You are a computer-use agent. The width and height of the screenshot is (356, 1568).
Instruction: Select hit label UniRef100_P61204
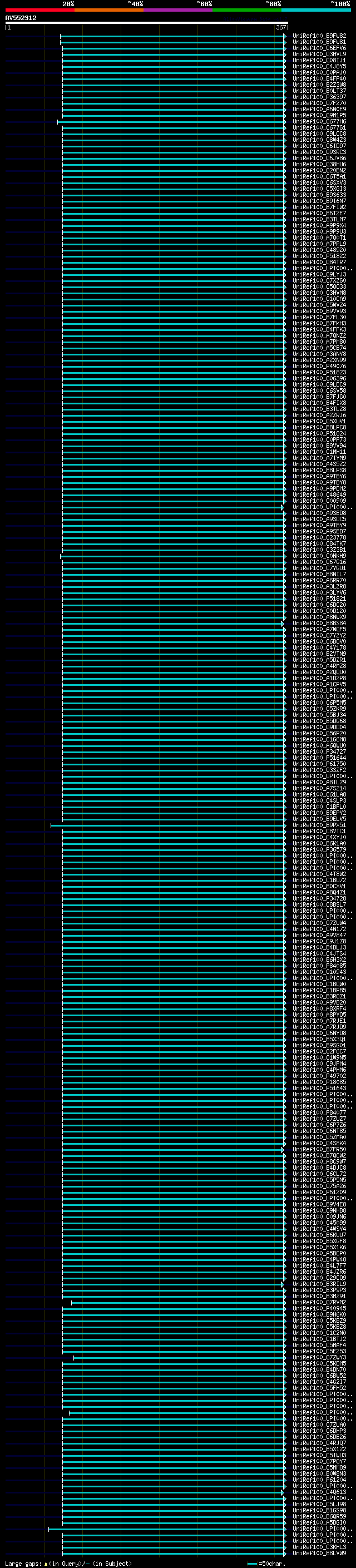pyautogui.click(x=319, y=1480)
